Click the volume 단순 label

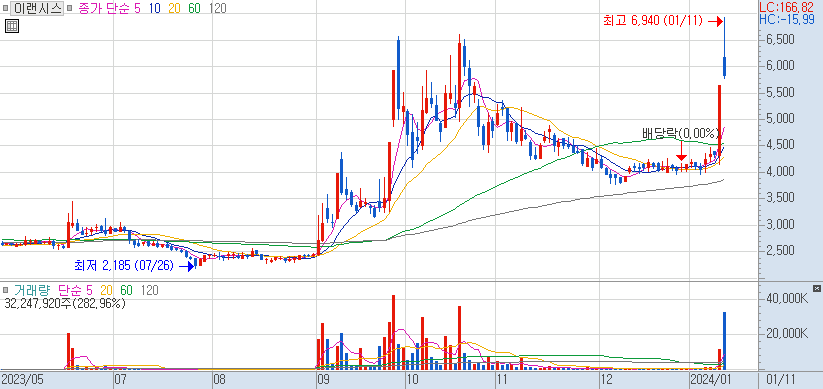[x=70, y=290]
